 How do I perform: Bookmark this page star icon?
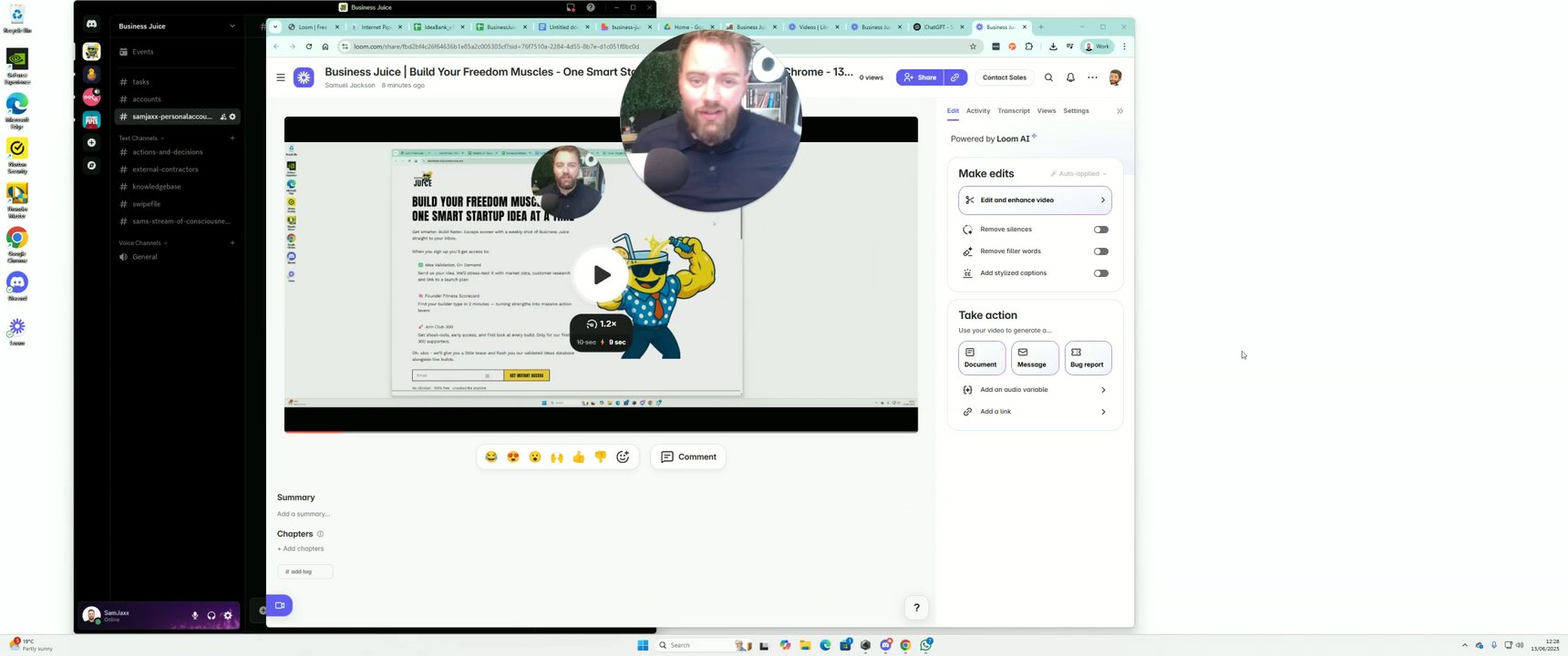973,46
